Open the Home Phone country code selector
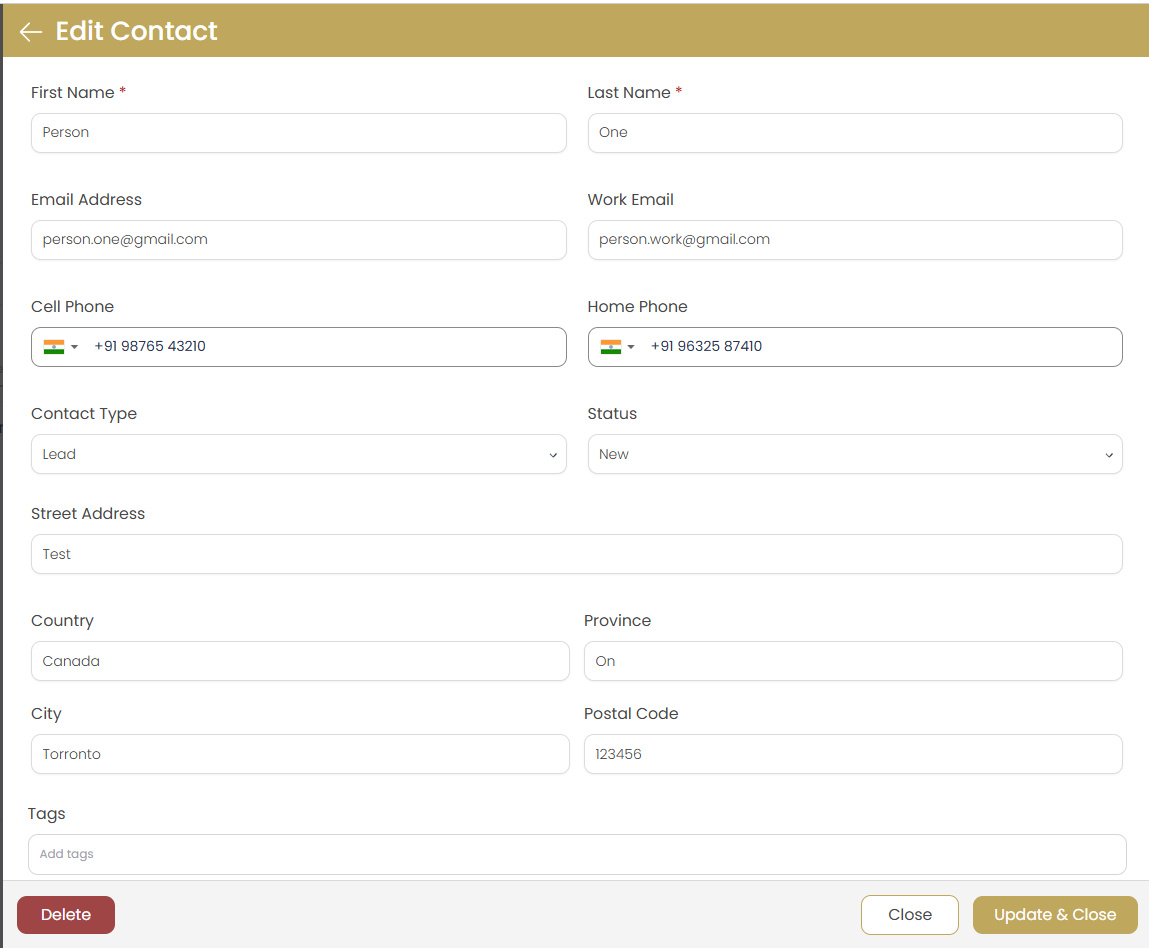 coord(630,347)
